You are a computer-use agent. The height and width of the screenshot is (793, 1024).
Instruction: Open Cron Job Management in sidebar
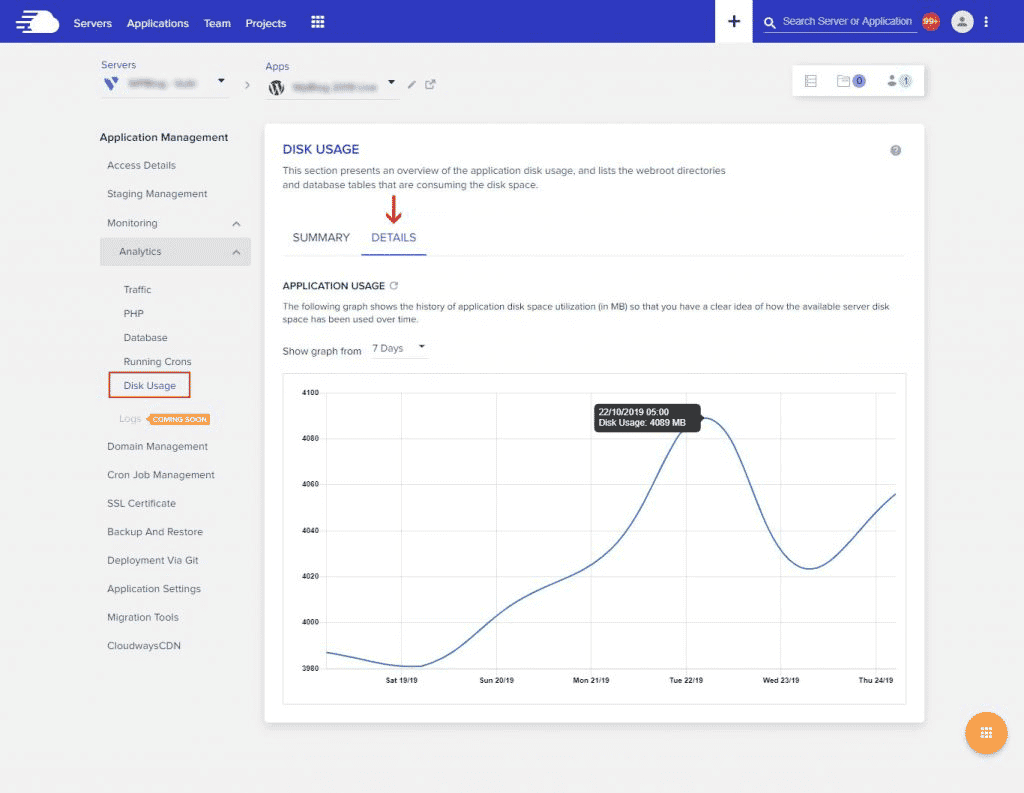click(161, 475)
